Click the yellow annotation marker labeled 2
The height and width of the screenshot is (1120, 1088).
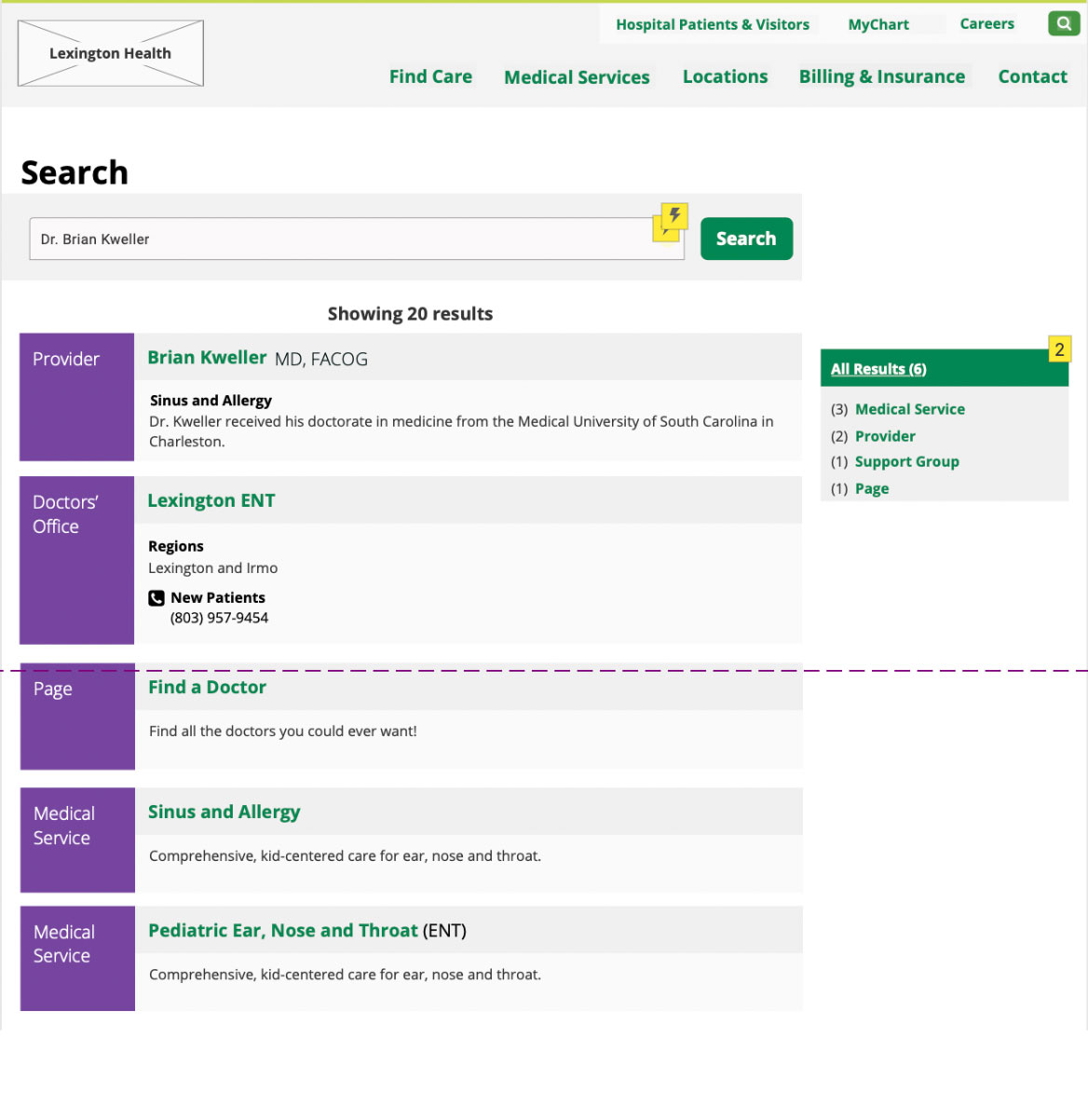(x=1060, y=348)
